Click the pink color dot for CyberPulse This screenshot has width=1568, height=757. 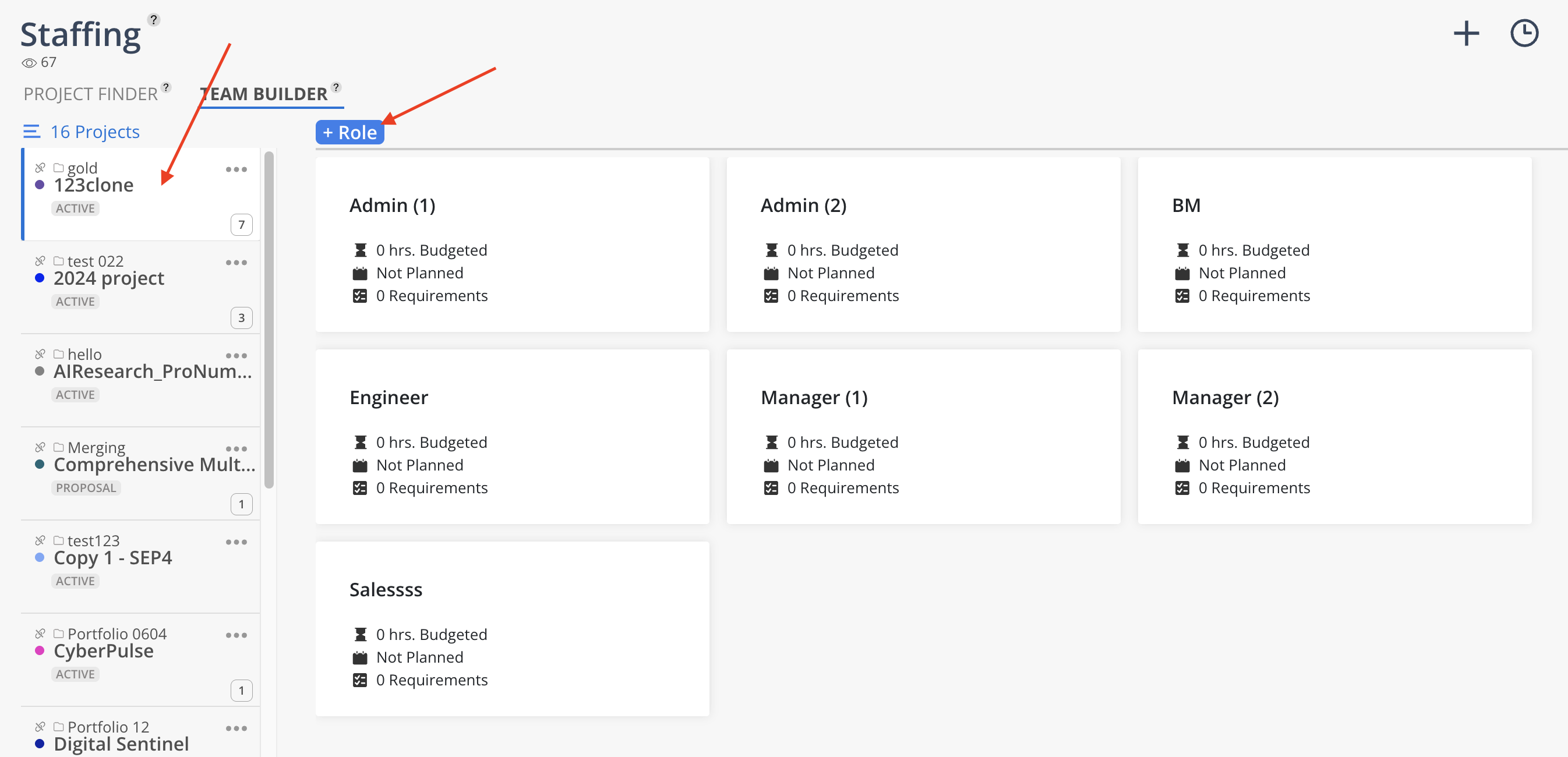click(x=40, y=650)
